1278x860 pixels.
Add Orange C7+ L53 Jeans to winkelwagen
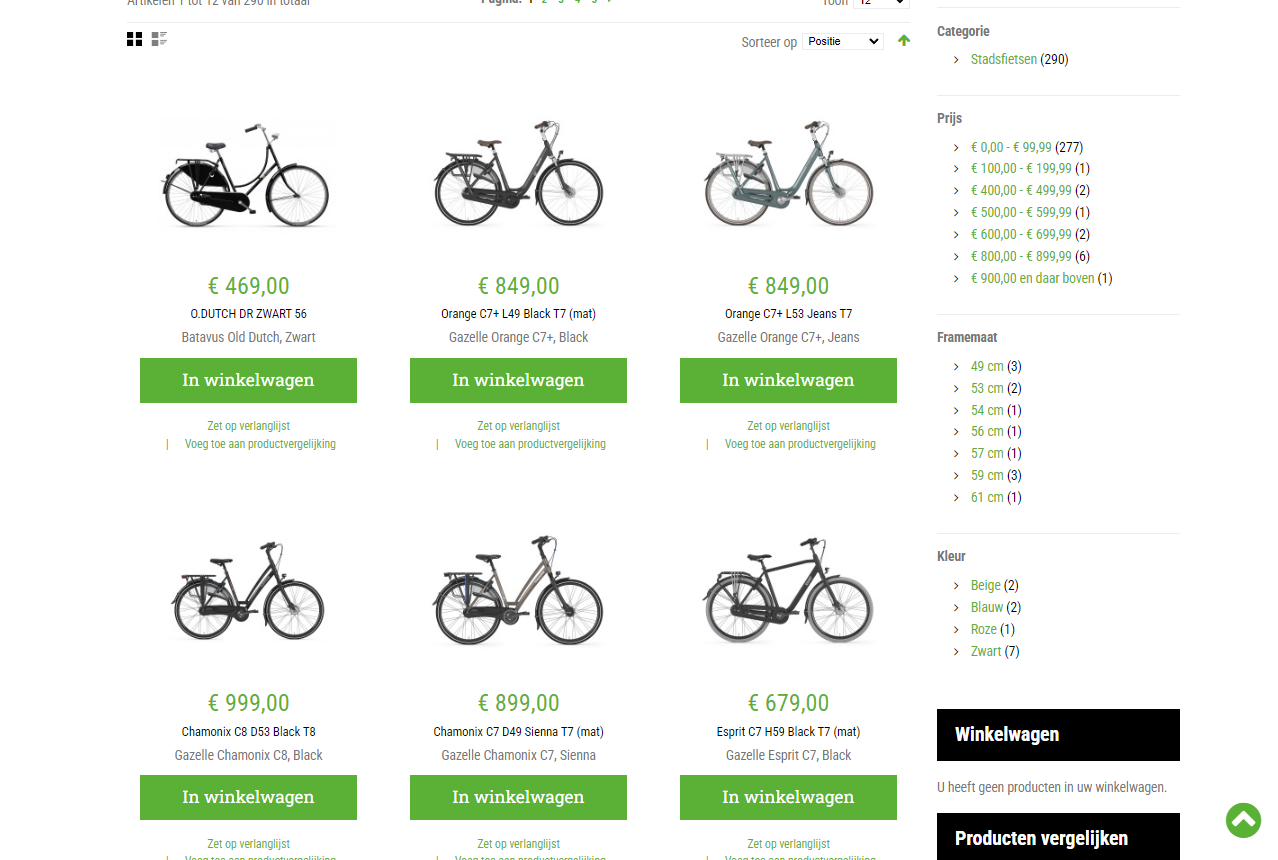(788, 380)
